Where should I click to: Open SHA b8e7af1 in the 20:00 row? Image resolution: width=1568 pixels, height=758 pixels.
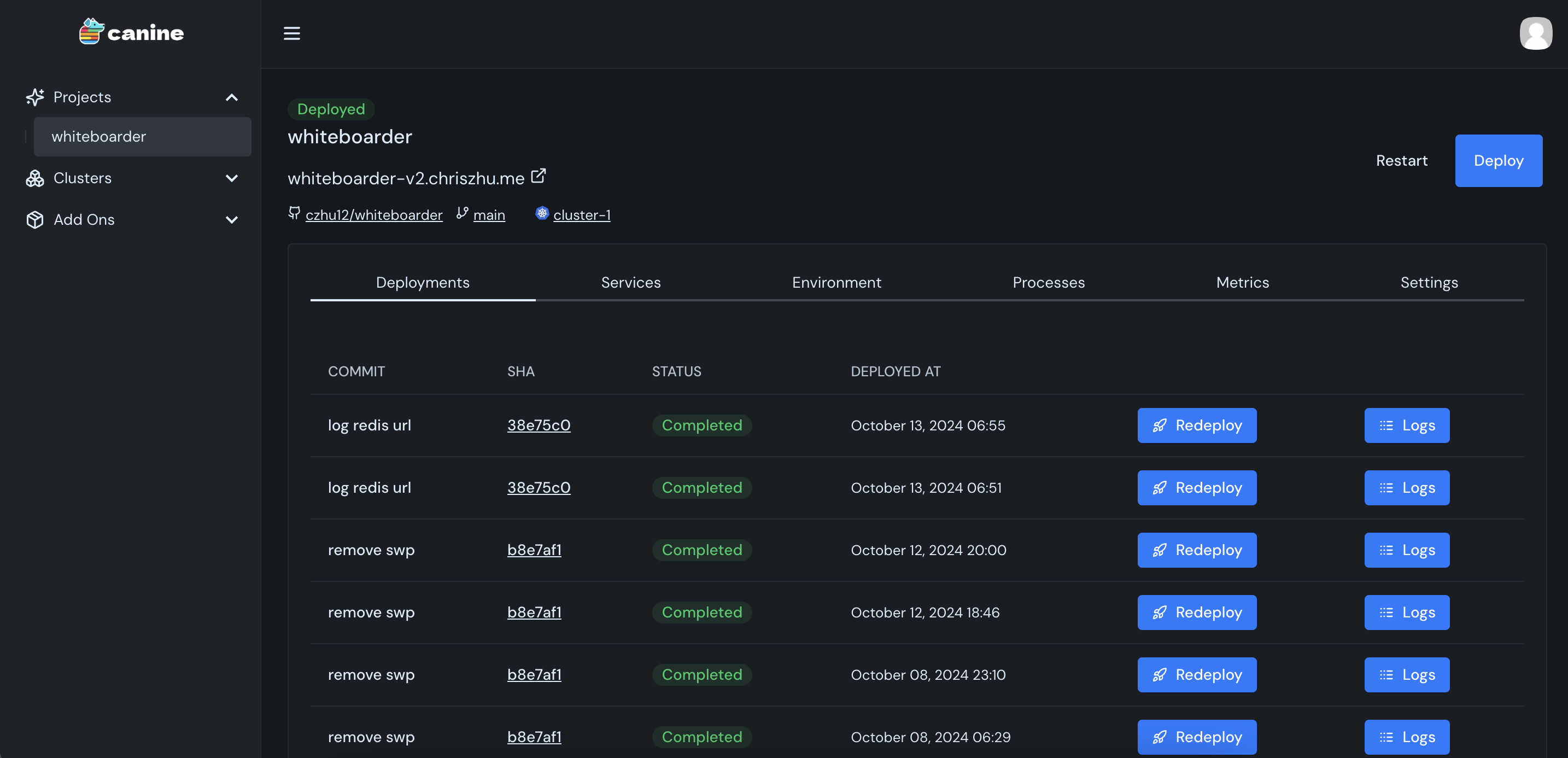535,550
